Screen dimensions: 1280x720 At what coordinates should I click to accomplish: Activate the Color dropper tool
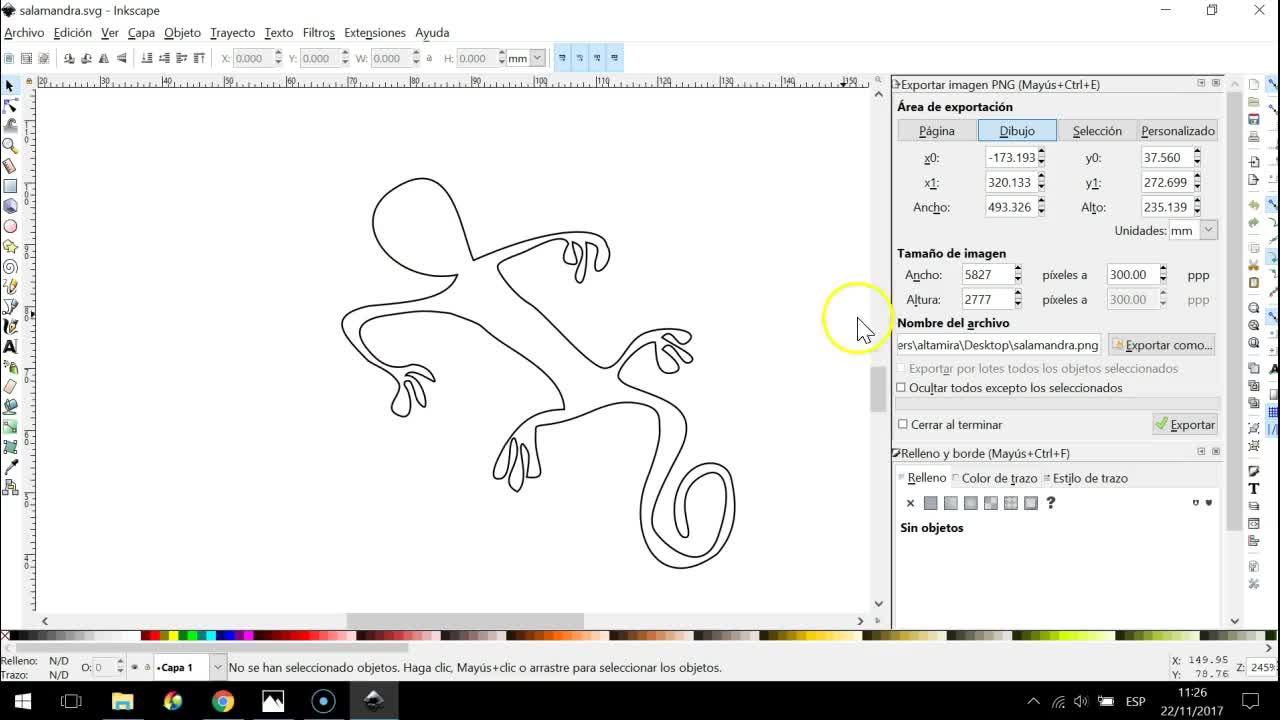coord(10,467)
